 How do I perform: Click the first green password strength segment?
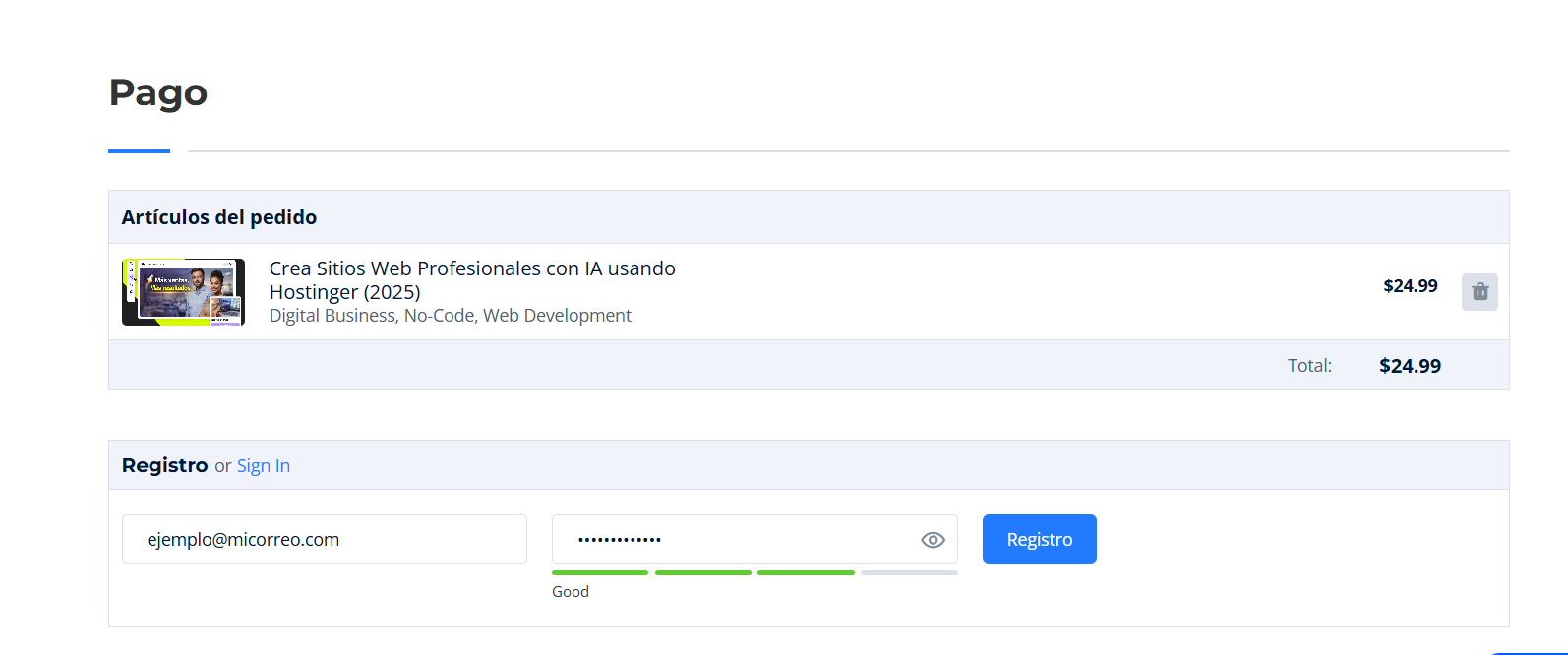600,572
